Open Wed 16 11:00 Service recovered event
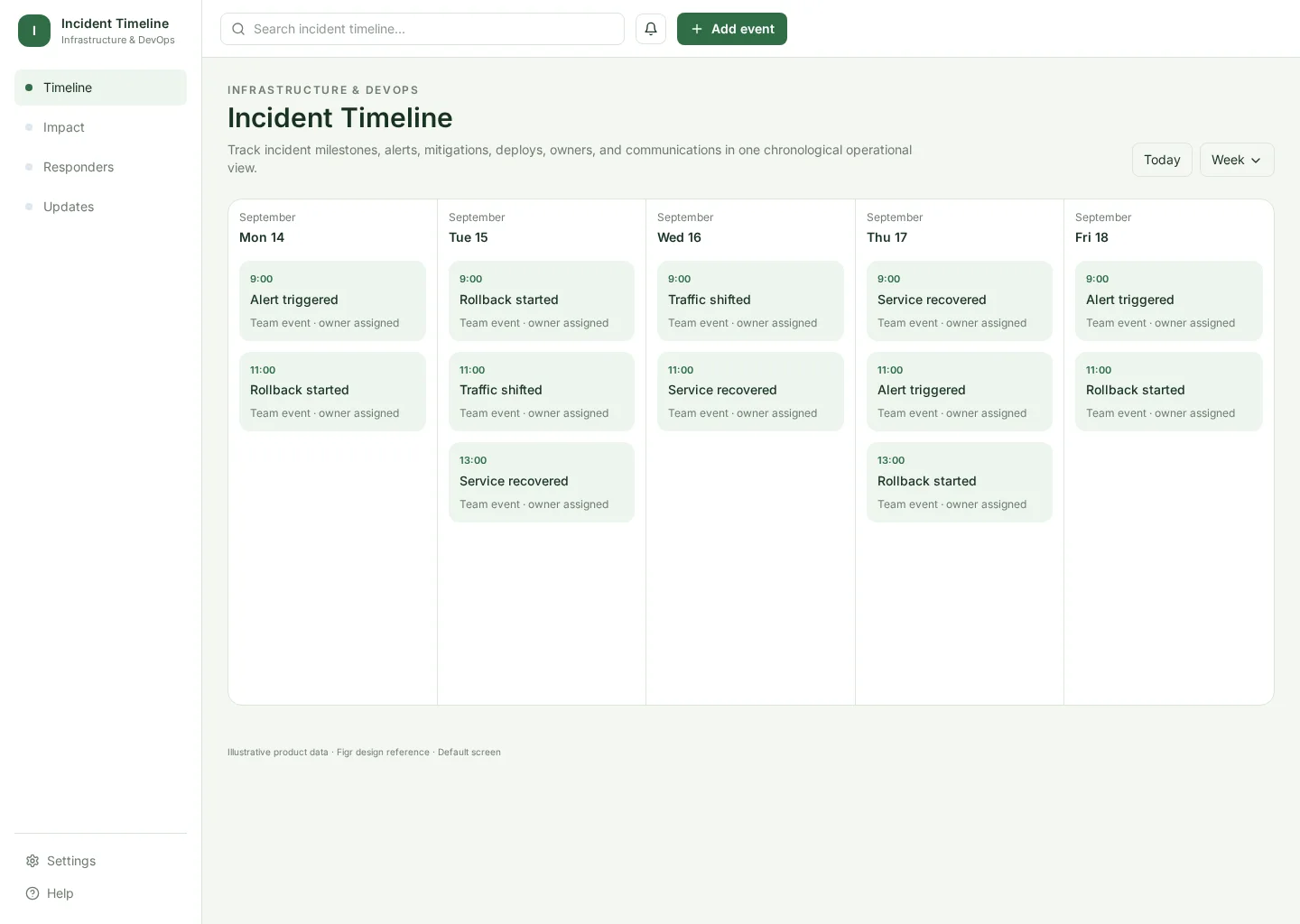This screenshot has width=1300, height=924. pyautogui.click(x=750, y=392)
